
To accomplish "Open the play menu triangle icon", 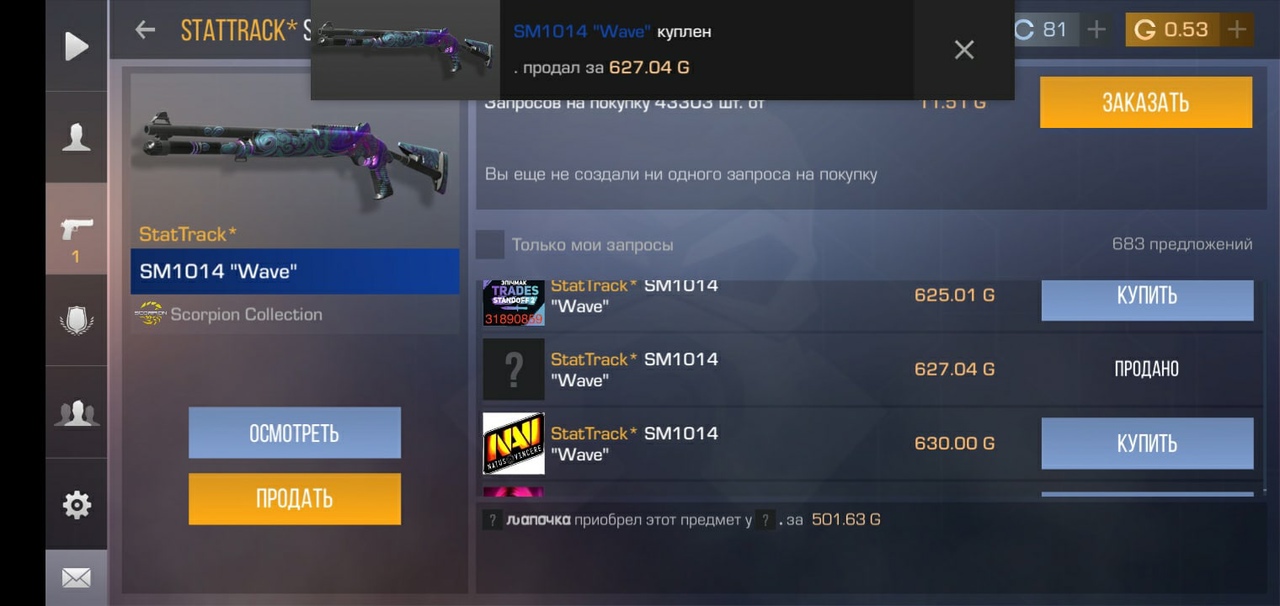I will pos(77,46).
